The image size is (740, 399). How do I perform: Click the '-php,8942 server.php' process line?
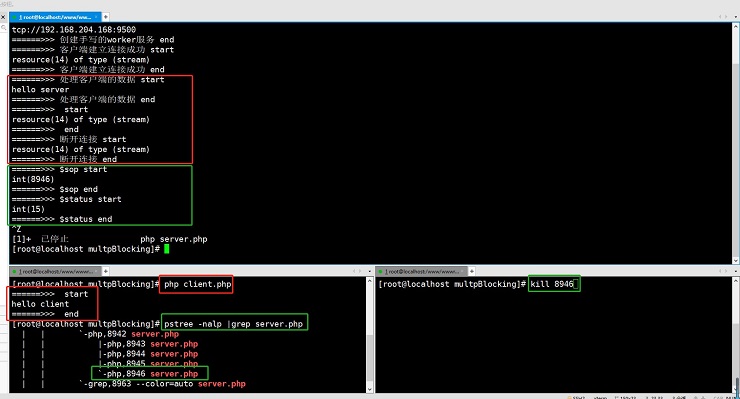(x=129, y=334)
